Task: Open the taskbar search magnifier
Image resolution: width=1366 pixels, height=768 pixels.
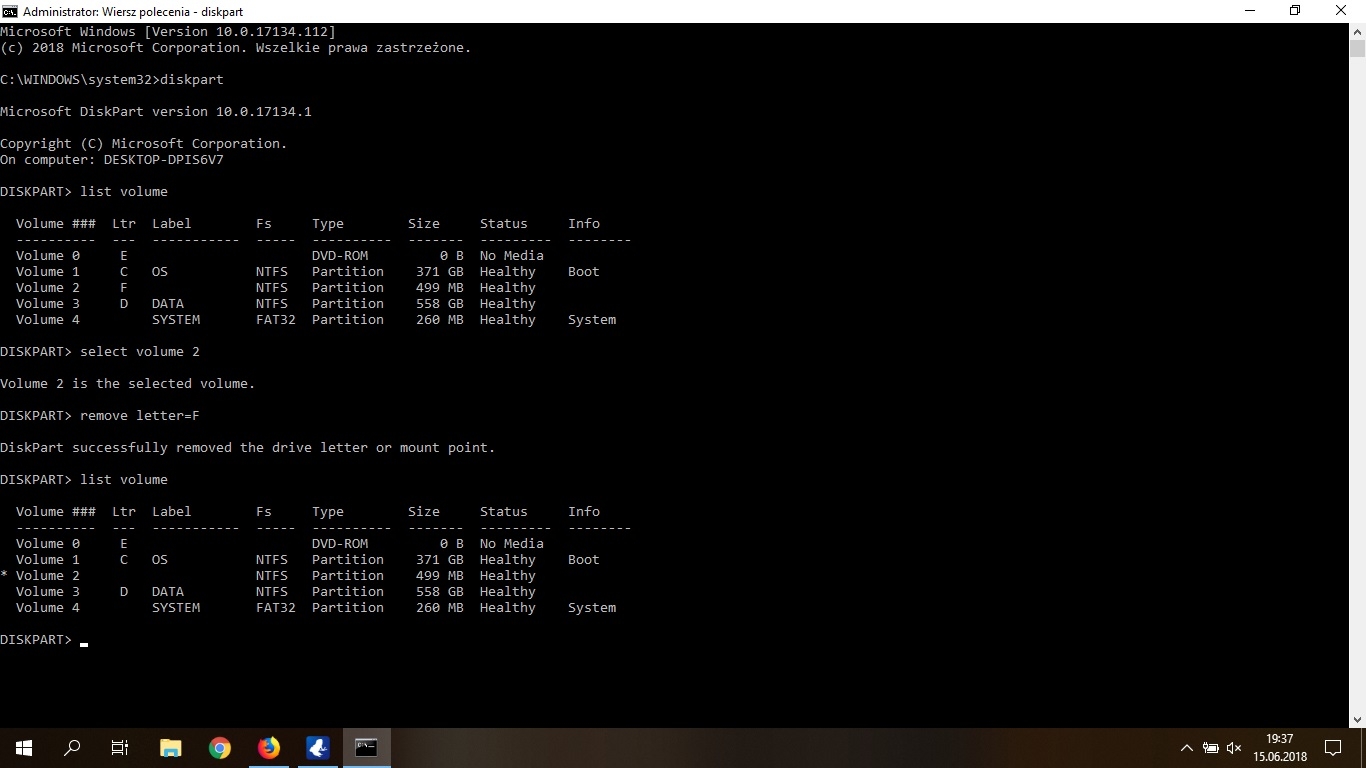Action: coord(72,747)
